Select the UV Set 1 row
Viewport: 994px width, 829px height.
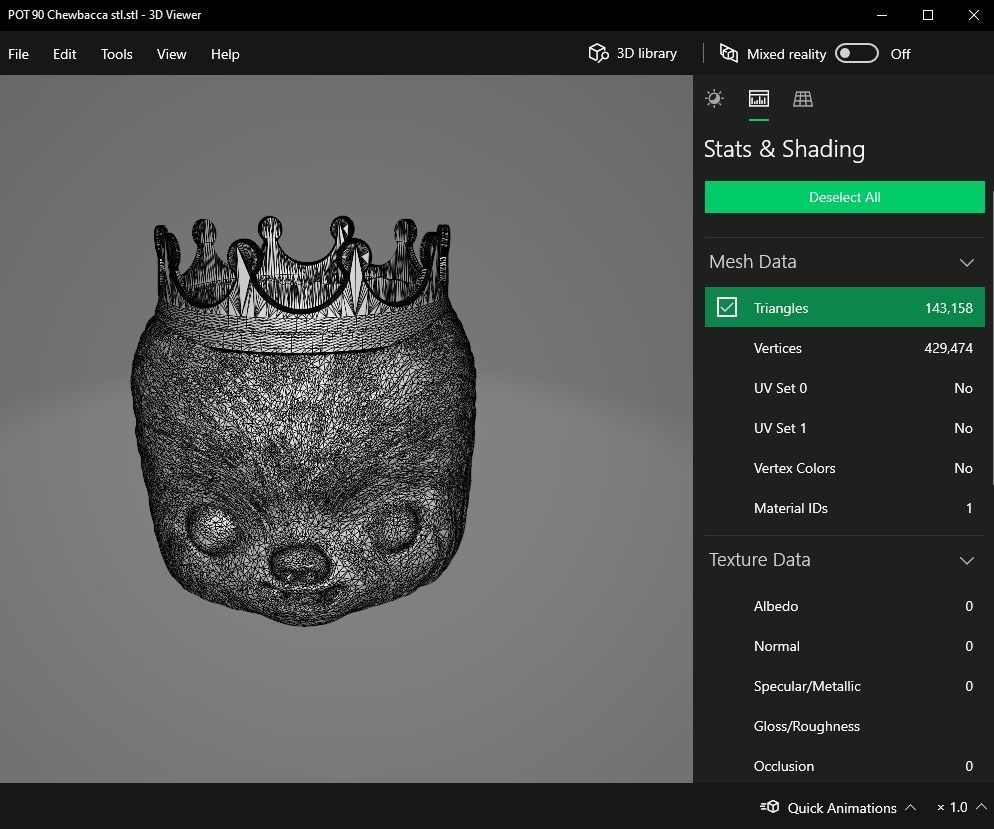(844, 428)
